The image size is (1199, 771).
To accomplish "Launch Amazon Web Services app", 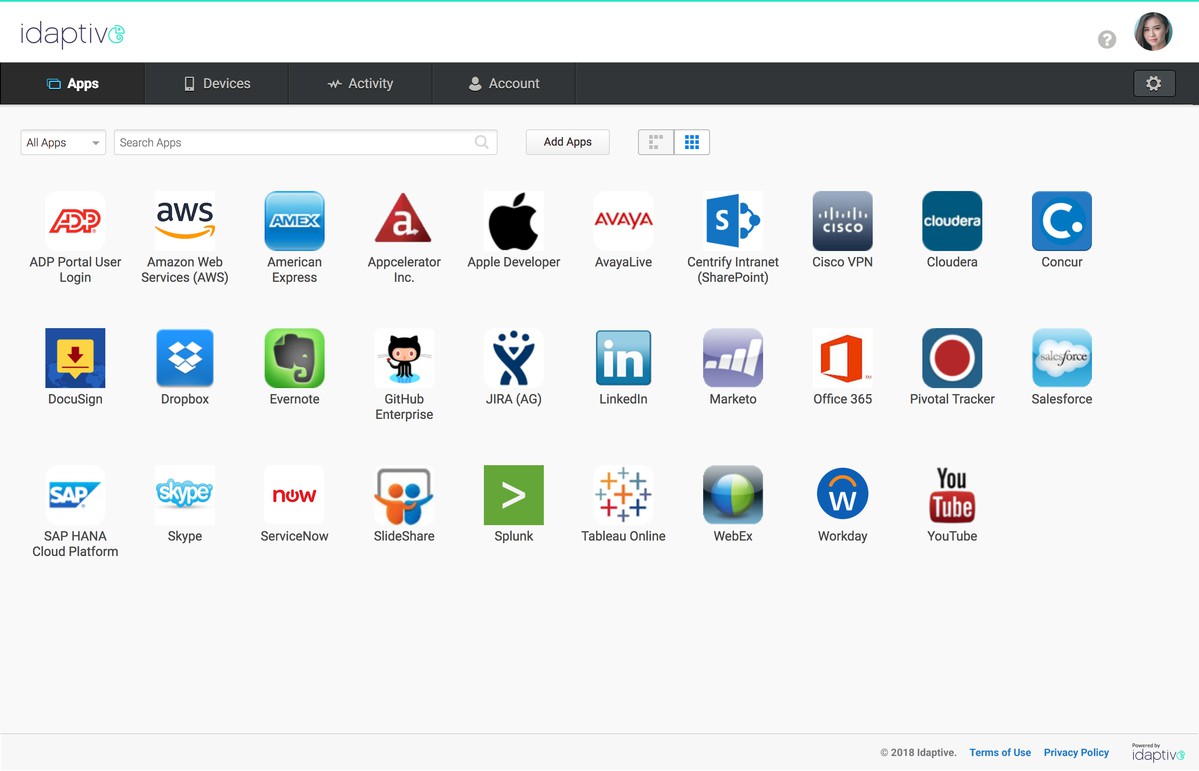I will pos(185,221).
